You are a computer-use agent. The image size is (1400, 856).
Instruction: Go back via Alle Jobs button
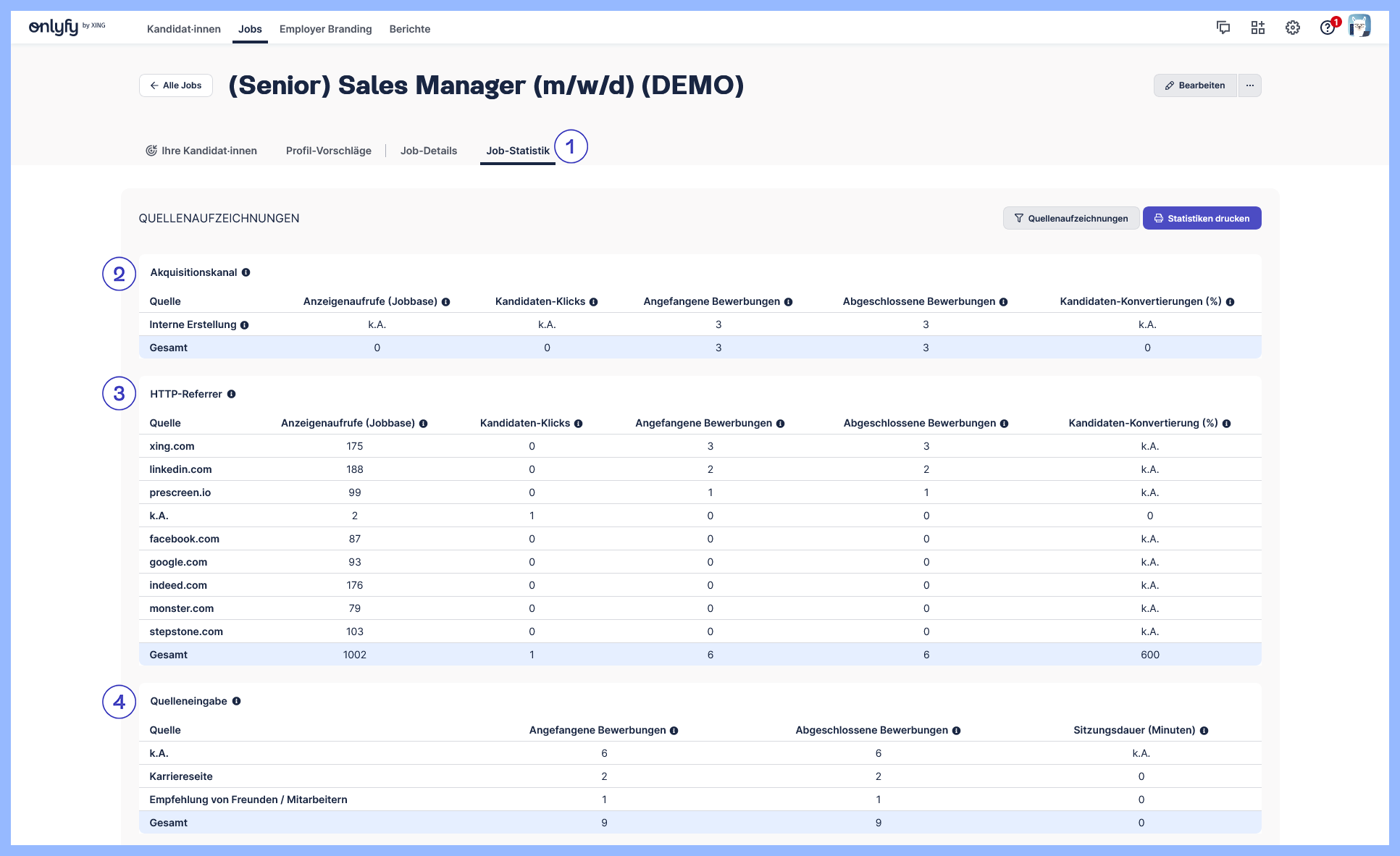tap(176, 85)
